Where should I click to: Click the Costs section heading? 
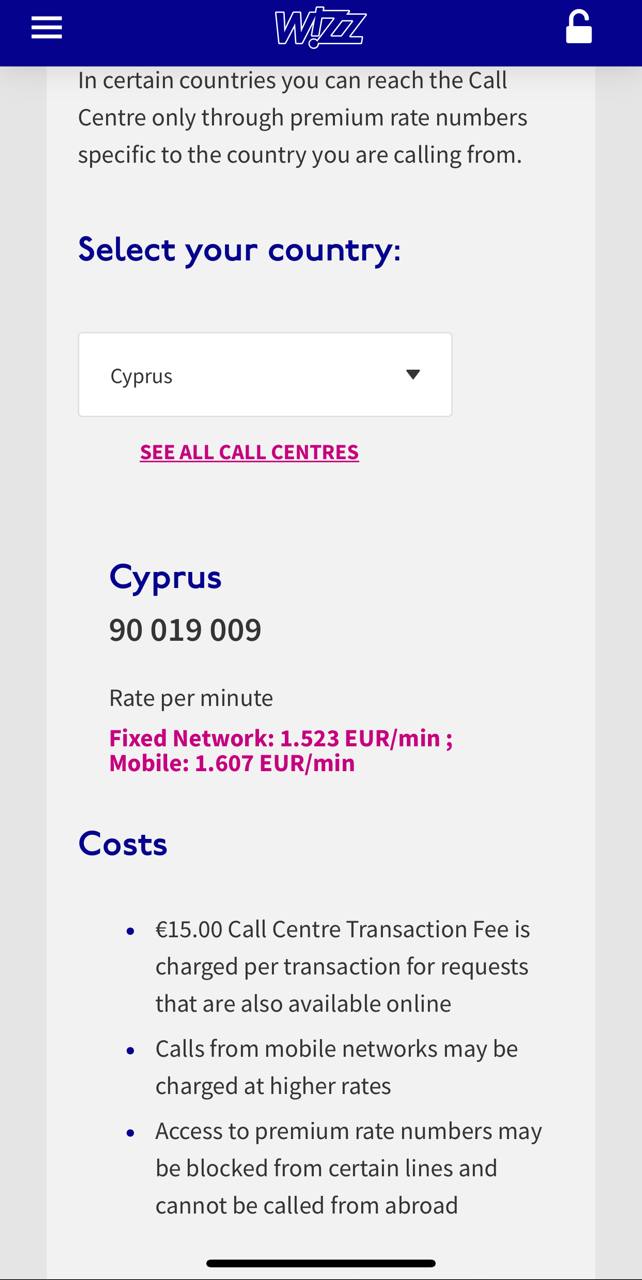pyautogui.click(x=122, y=844)
